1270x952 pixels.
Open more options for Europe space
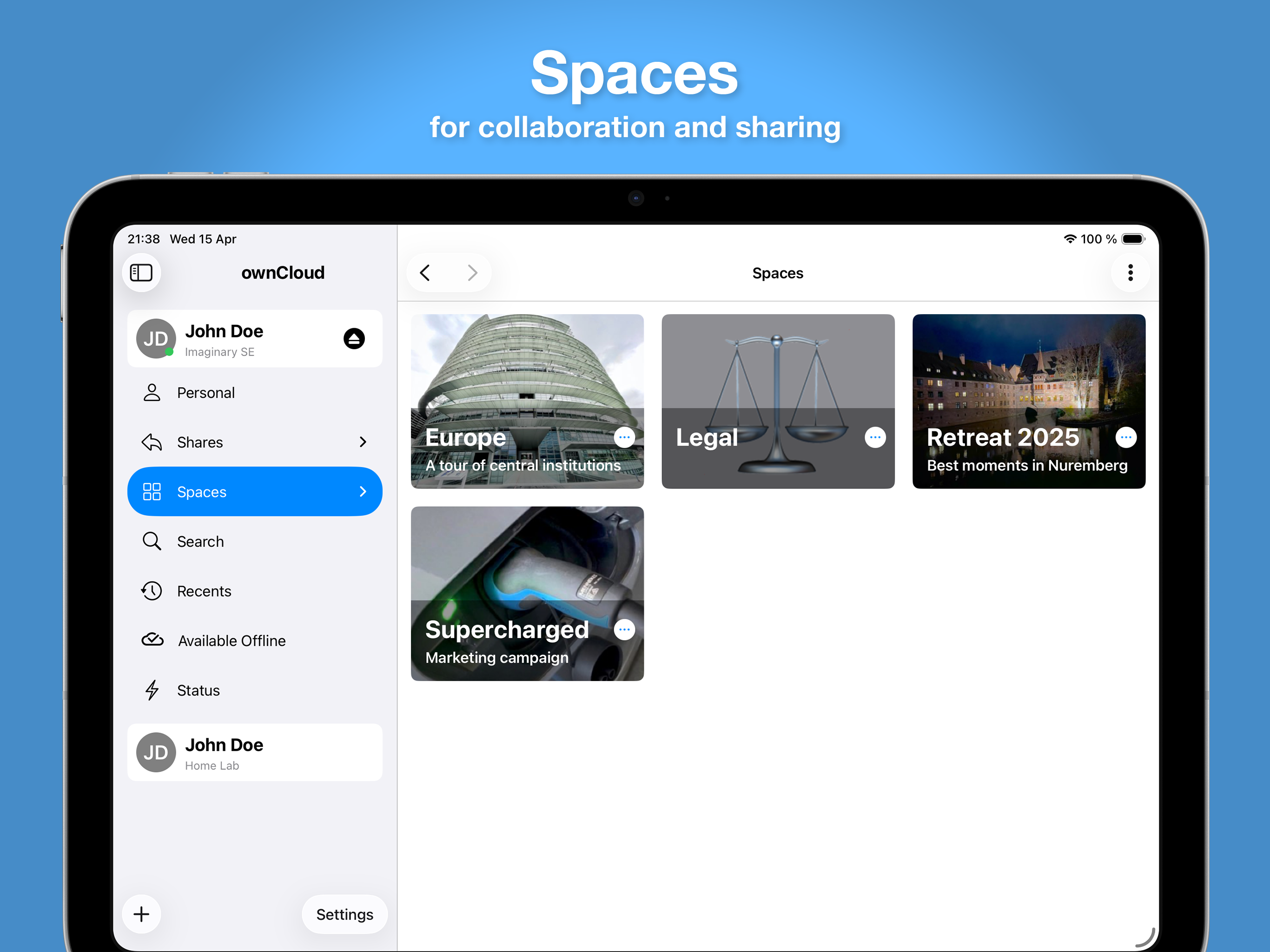[x=624, y=437]
